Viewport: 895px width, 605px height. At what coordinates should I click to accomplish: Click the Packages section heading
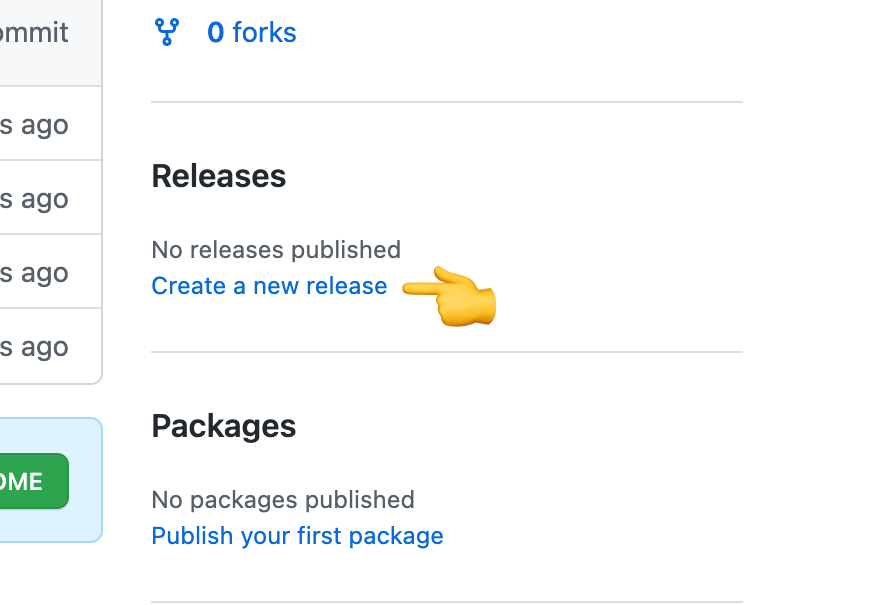click(x=223, y=426)
